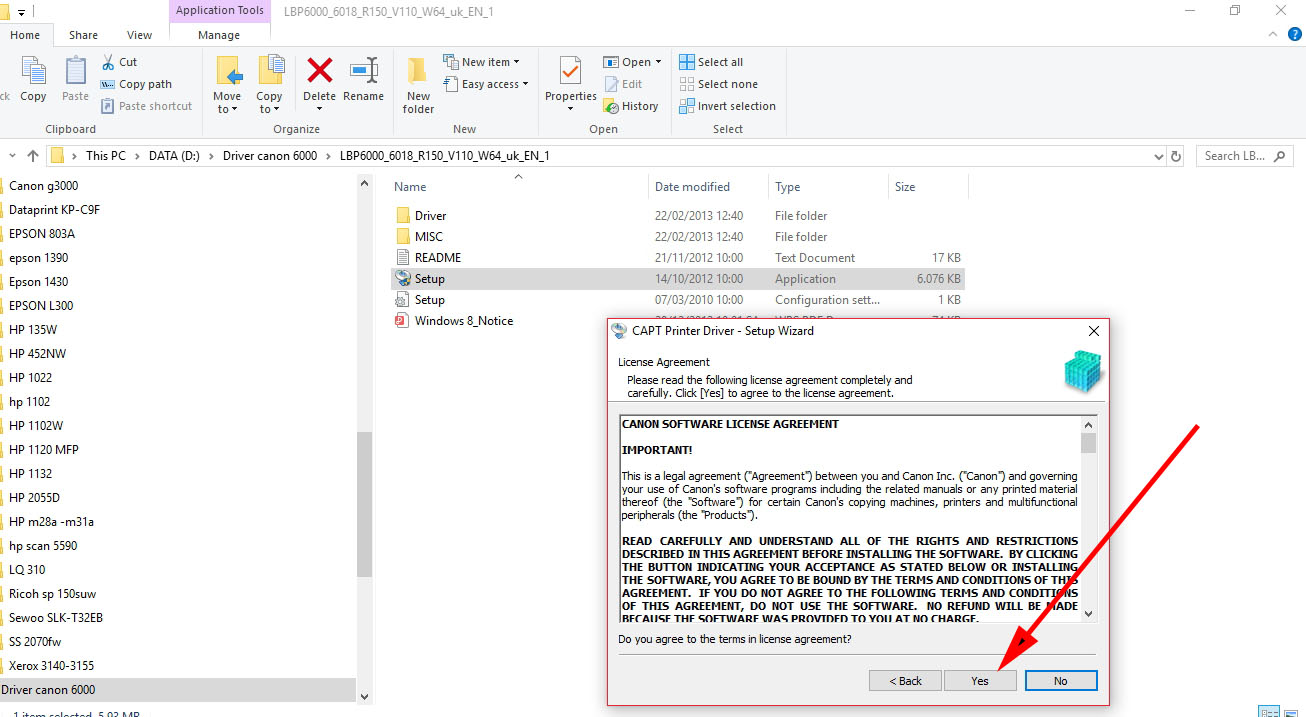The image size is (1306, 717).
Task: Expand the Copy to dropdown
Action: 269,108
